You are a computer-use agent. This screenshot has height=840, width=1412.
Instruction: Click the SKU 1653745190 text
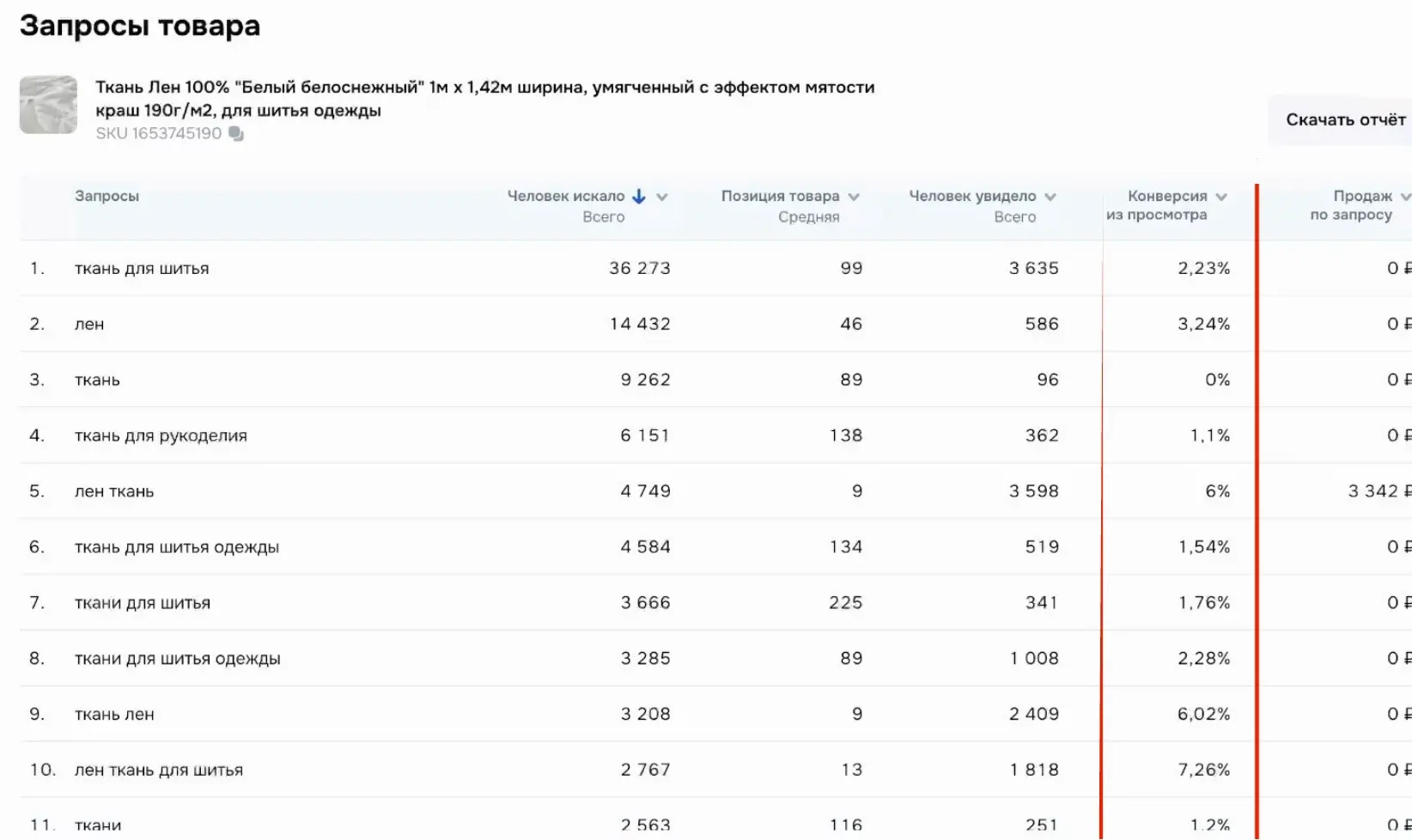coord(159,134)
